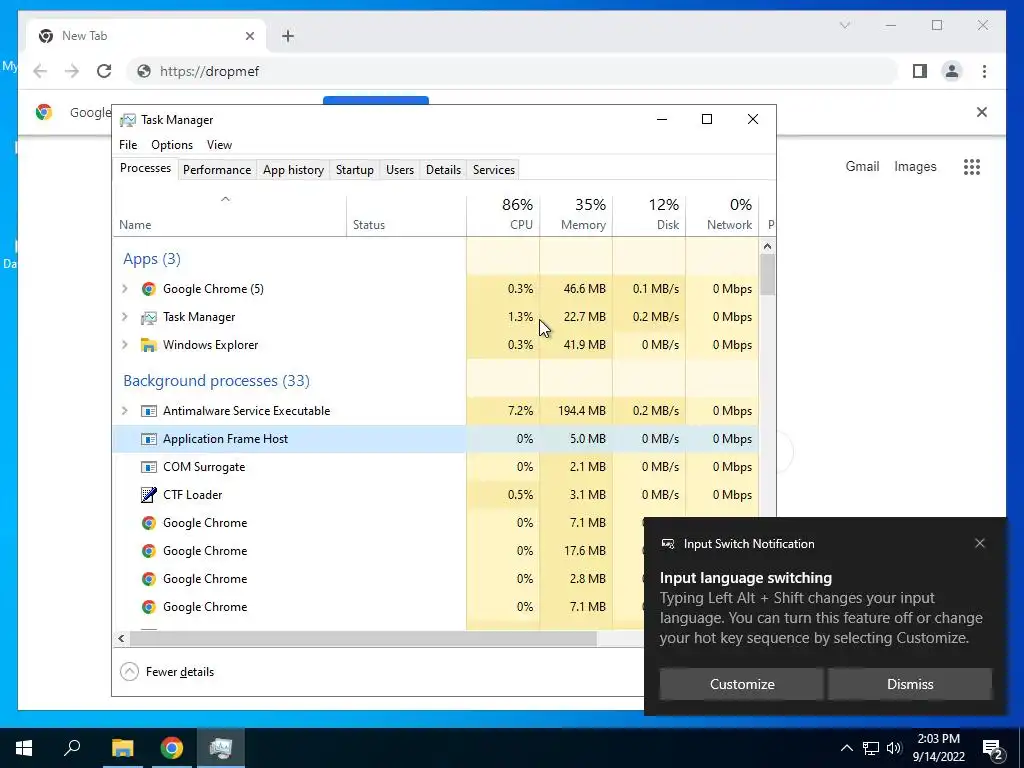Sort by the Disk column header
The image size is (1024, 768).
coord(649,214)
